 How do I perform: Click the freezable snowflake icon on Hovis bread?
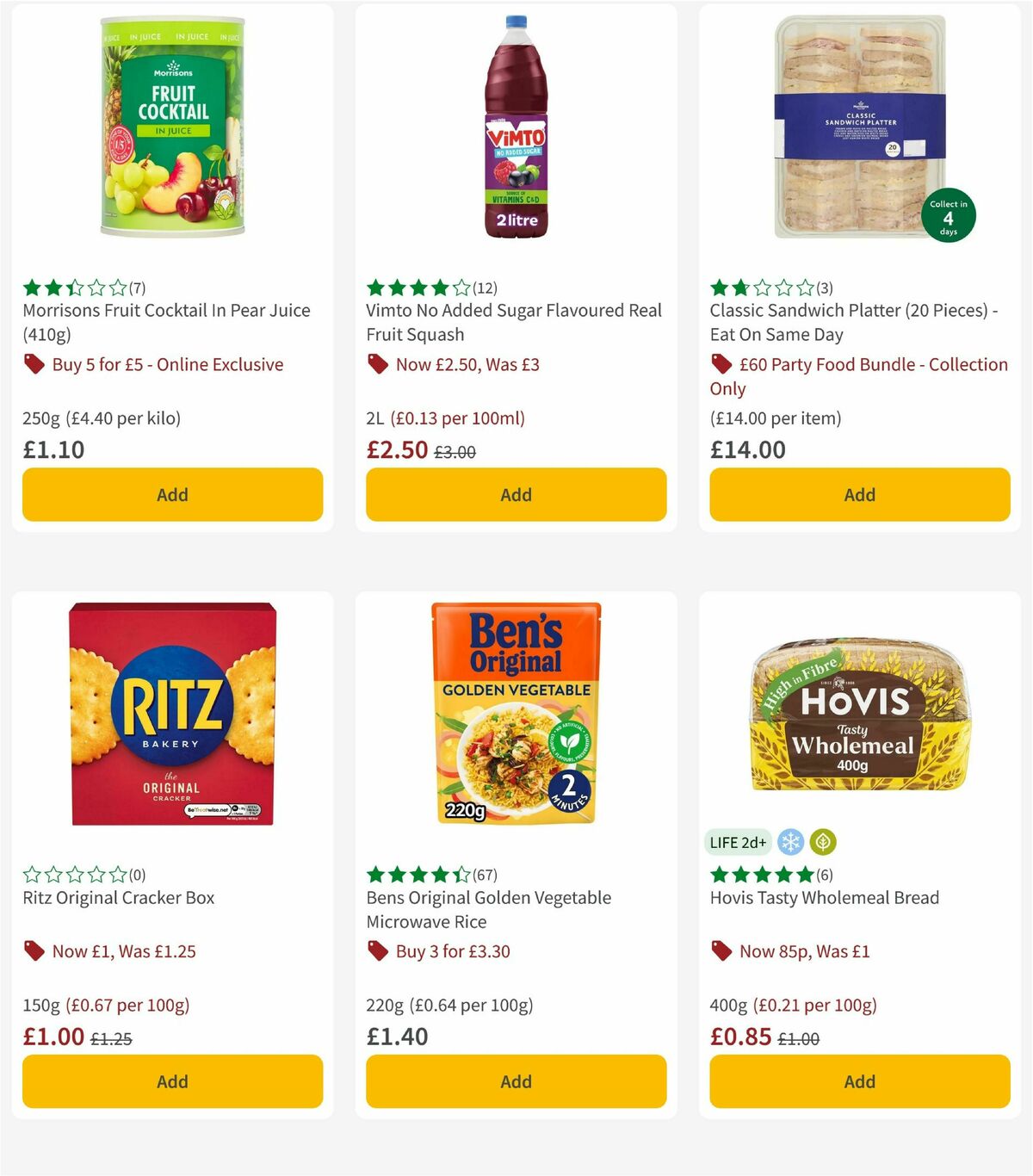[791, 842]
